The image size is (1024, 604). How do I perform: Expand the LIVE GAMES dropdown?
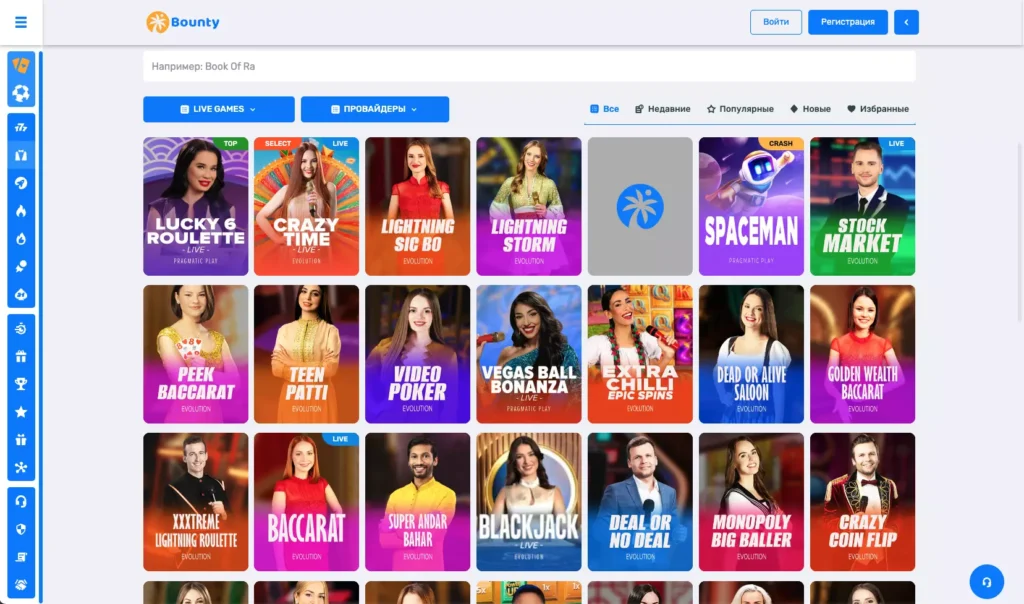pyautogui.click(x=219, y=109)
